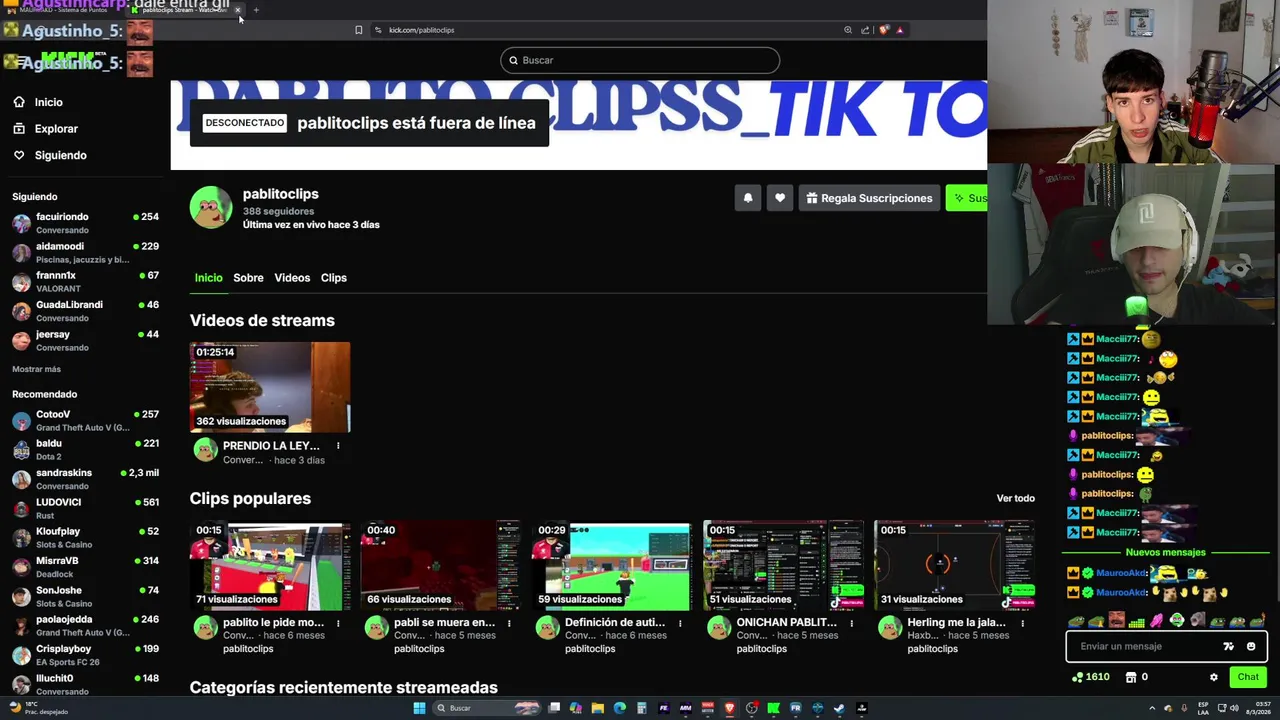Click the Brave shields icon in address bar
The height and width of the screenshot is (720, 1280).
pyautogui.click(x=883, y=30)
